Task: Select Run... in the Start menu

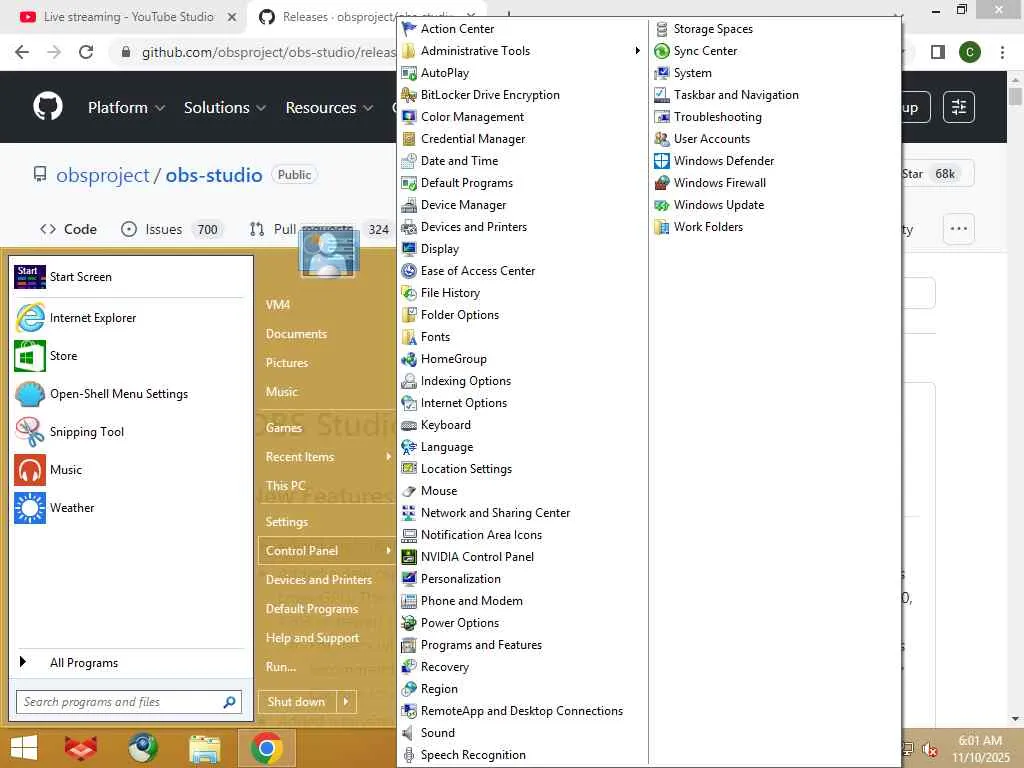Action: coord(281,667)
